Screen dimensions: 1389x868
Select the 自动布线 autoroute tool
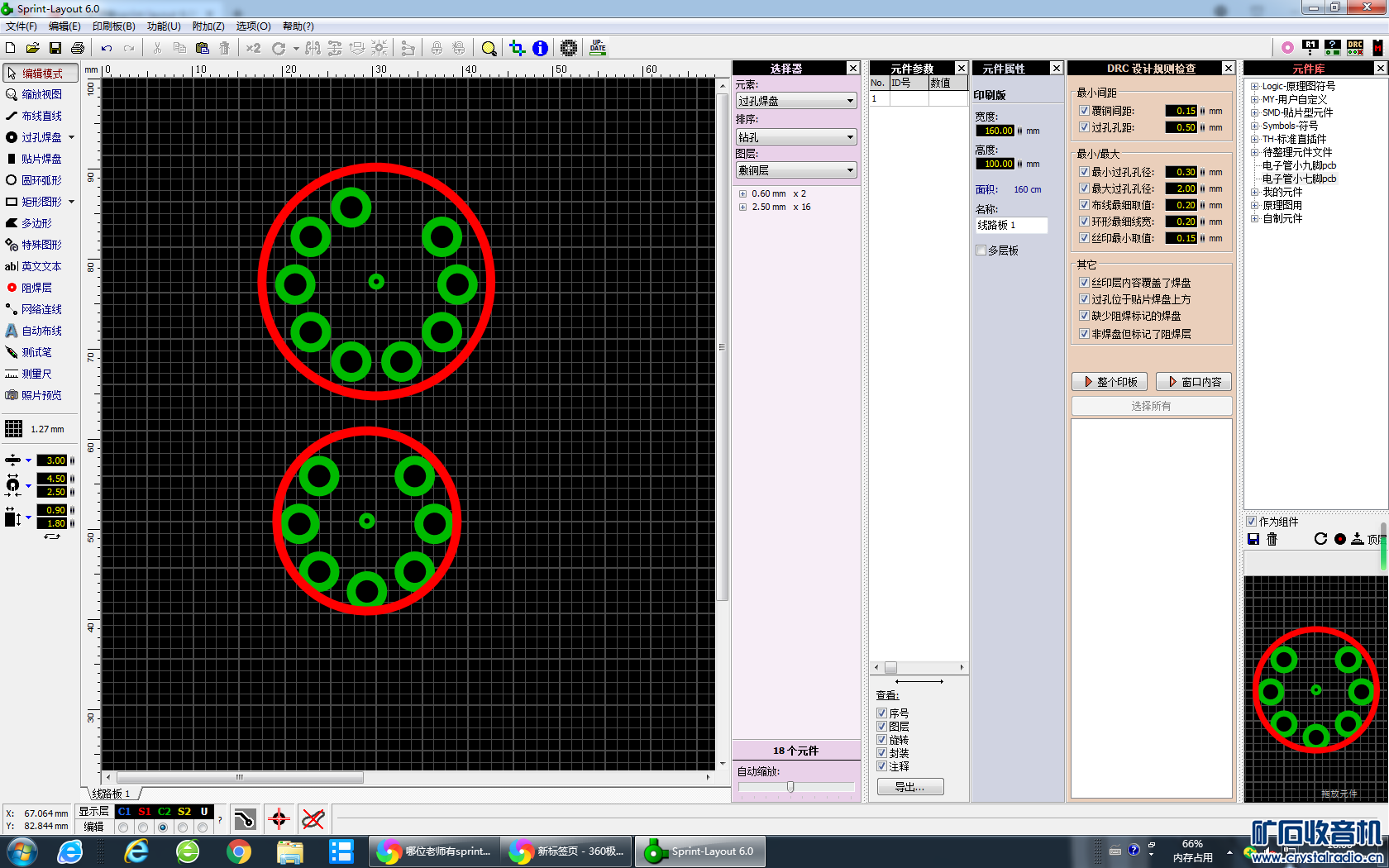[x=41, y=331]
